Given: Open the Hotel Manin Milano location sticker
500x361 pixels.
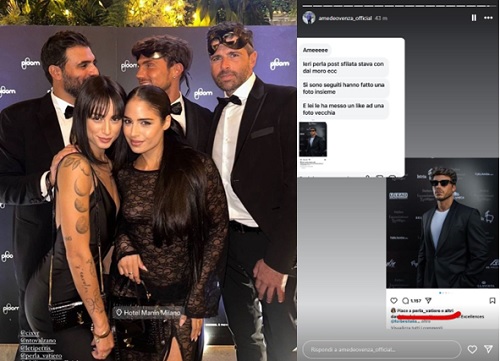Looking at the screenshot, I should pyautogui.click(x=148, y=313).
